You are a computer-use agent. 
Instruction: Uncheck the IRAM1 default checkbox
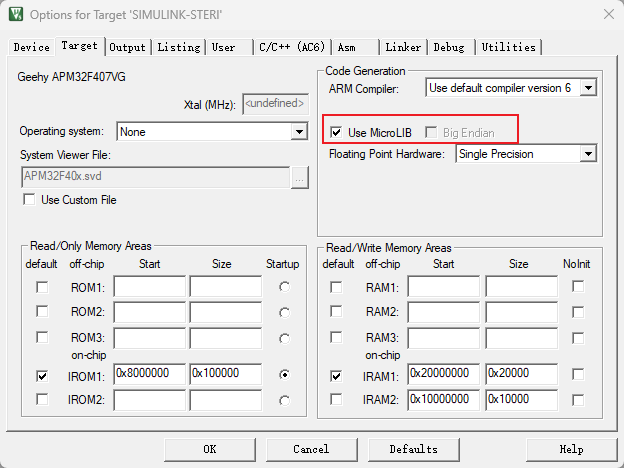point(336,376)
